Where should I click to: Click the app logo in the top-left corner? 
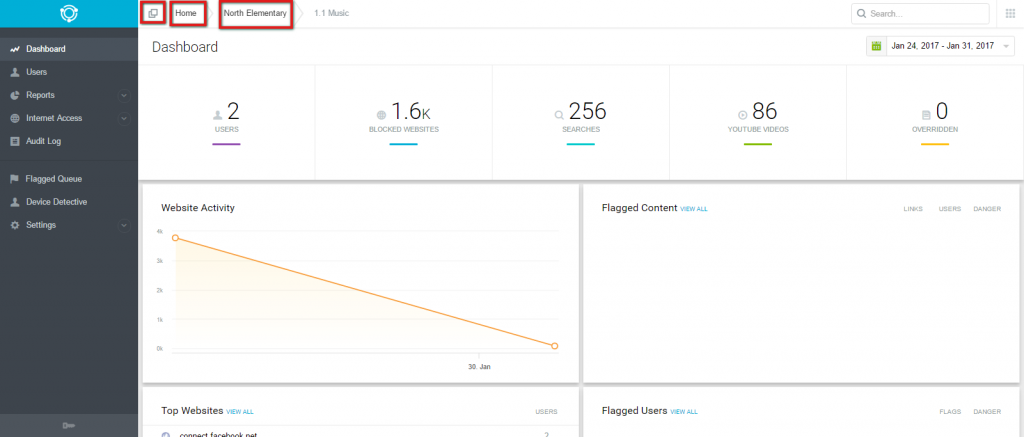pyautogui.click(x=69, y=13)
